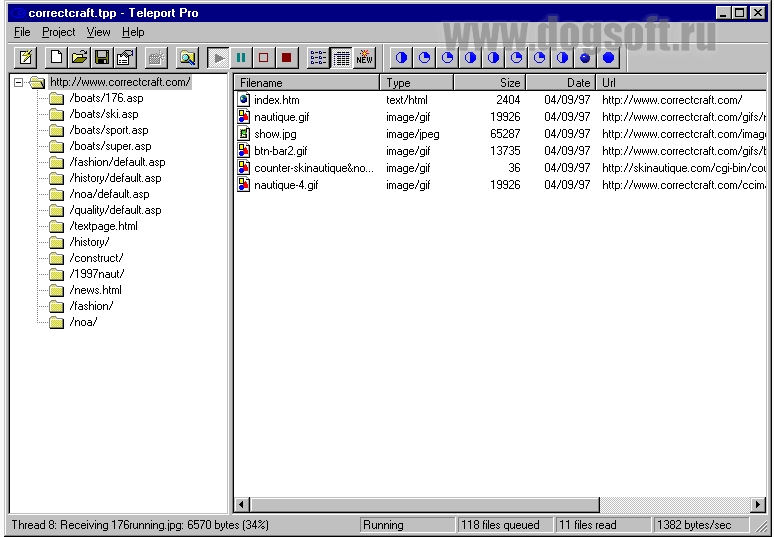Sort by the Type column header

pos(417,82)
